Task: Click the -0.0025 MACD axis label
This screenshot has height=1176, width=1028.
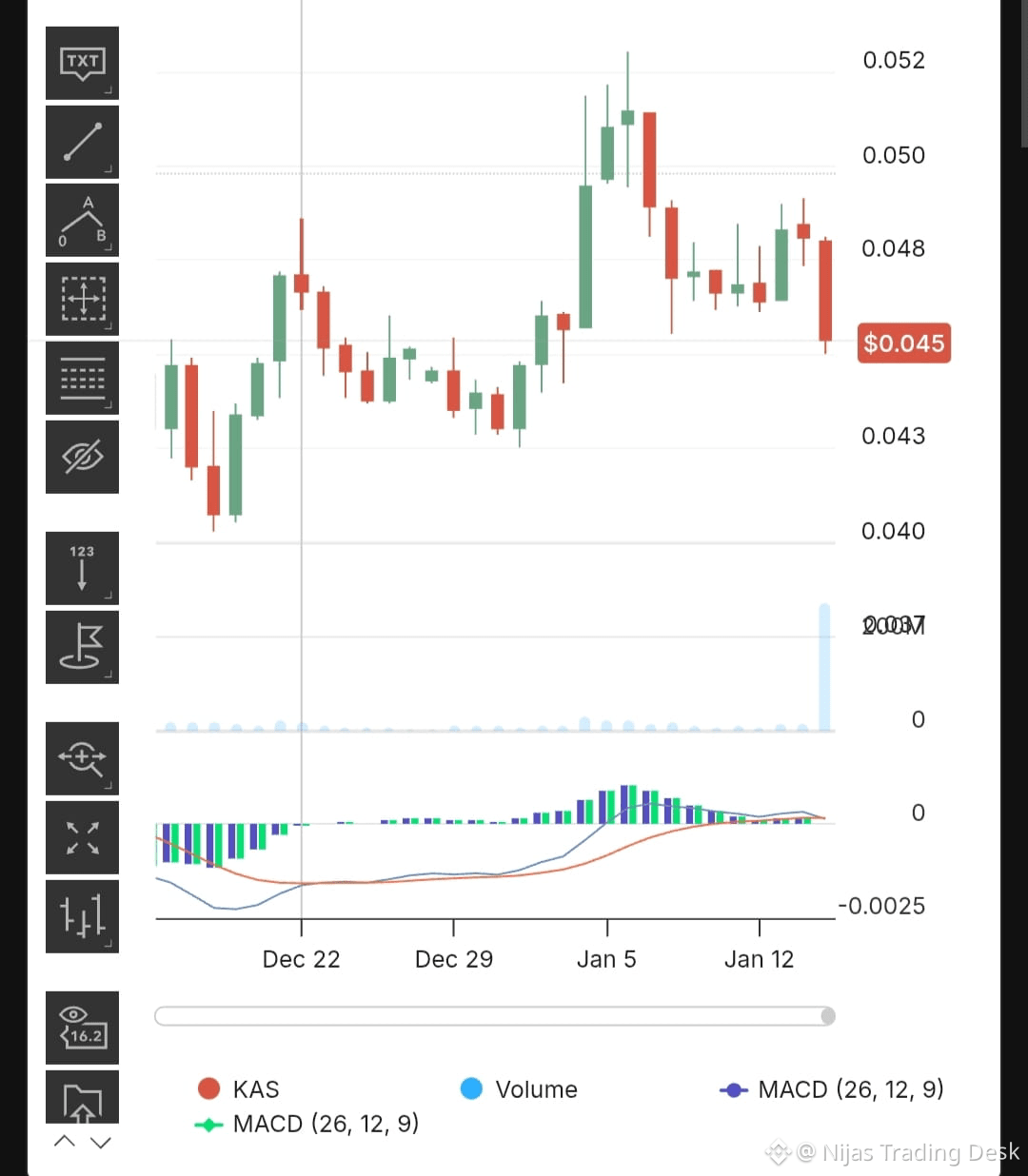Action: (x=881, y=906)
